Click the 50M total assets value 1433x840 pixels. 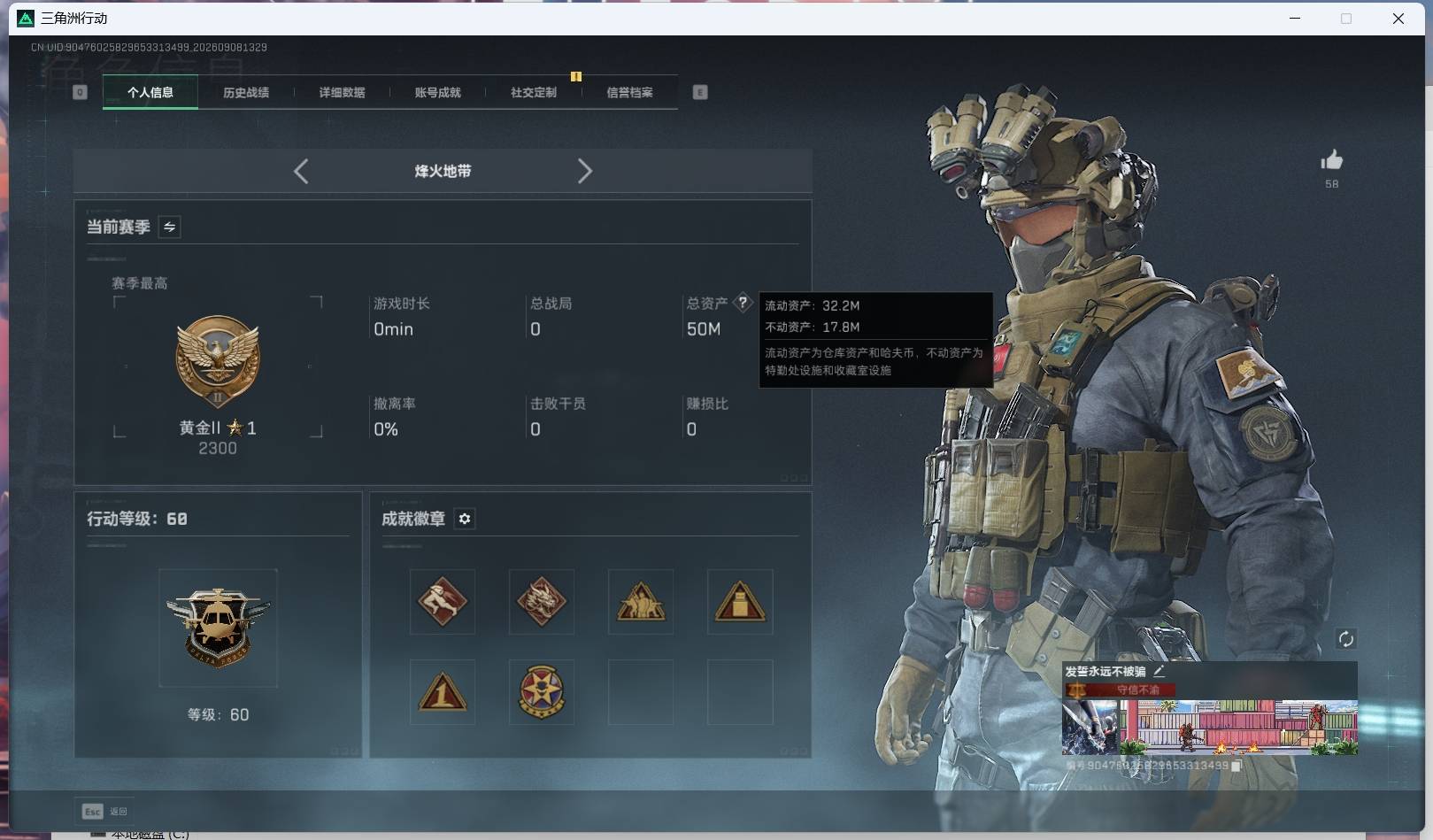point(704,329)
